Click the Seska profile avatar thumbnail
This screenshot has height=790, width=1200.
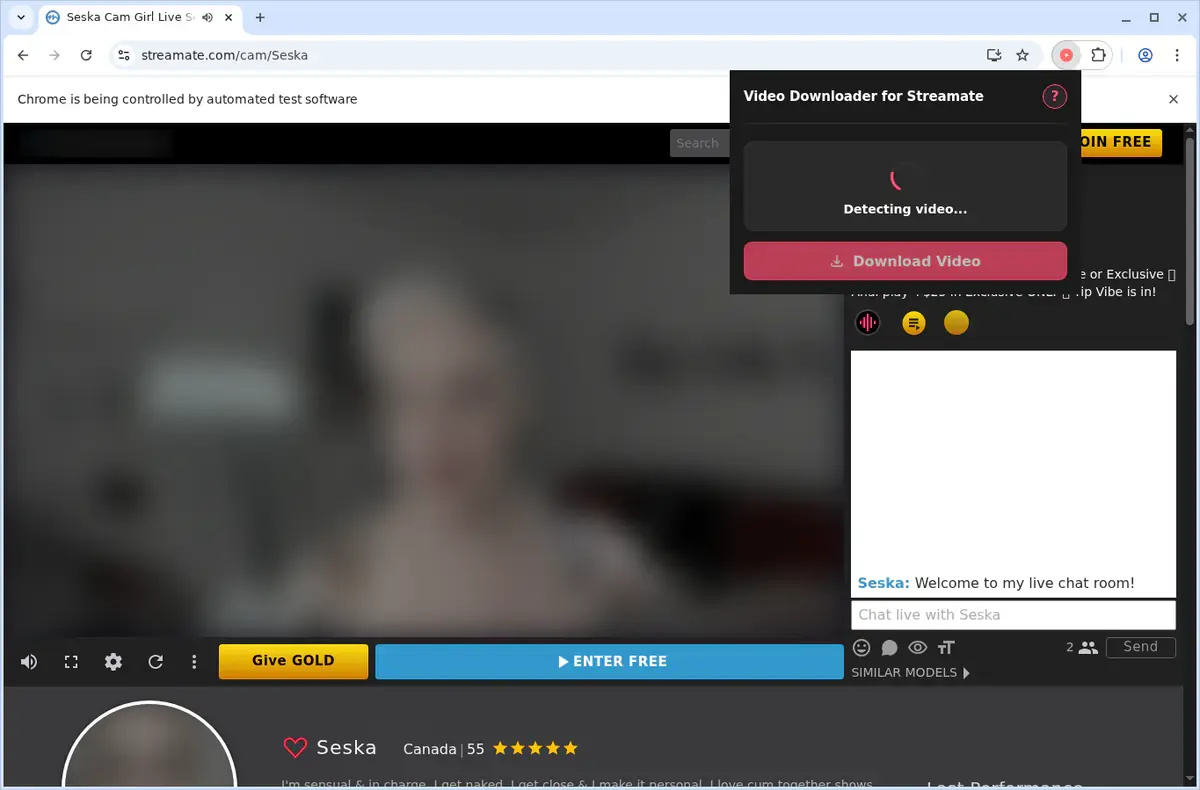point(149,746)
